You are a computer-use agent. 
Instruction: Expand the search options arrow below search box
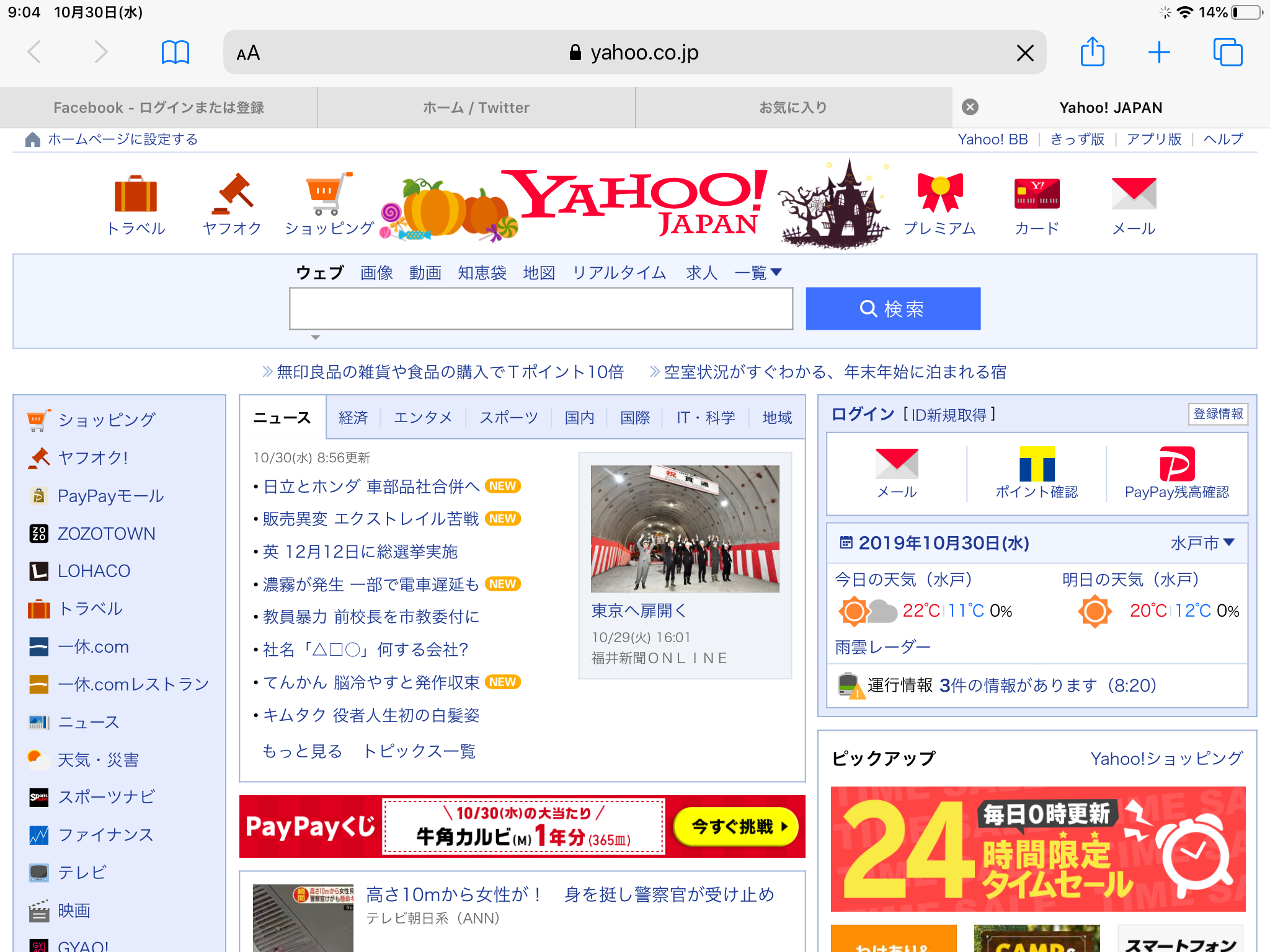point(316,338)
